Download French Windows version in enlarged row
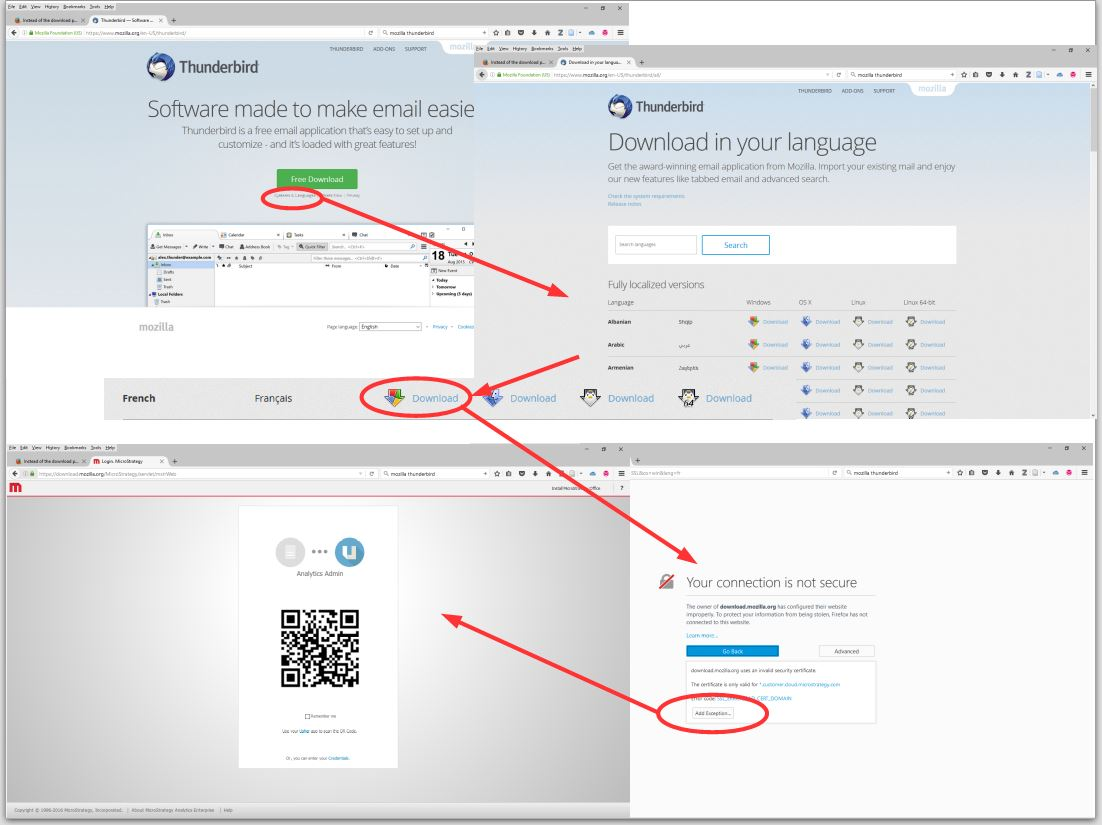Image resolution: width=1102 pixels, height=825 pixels. 422,398
